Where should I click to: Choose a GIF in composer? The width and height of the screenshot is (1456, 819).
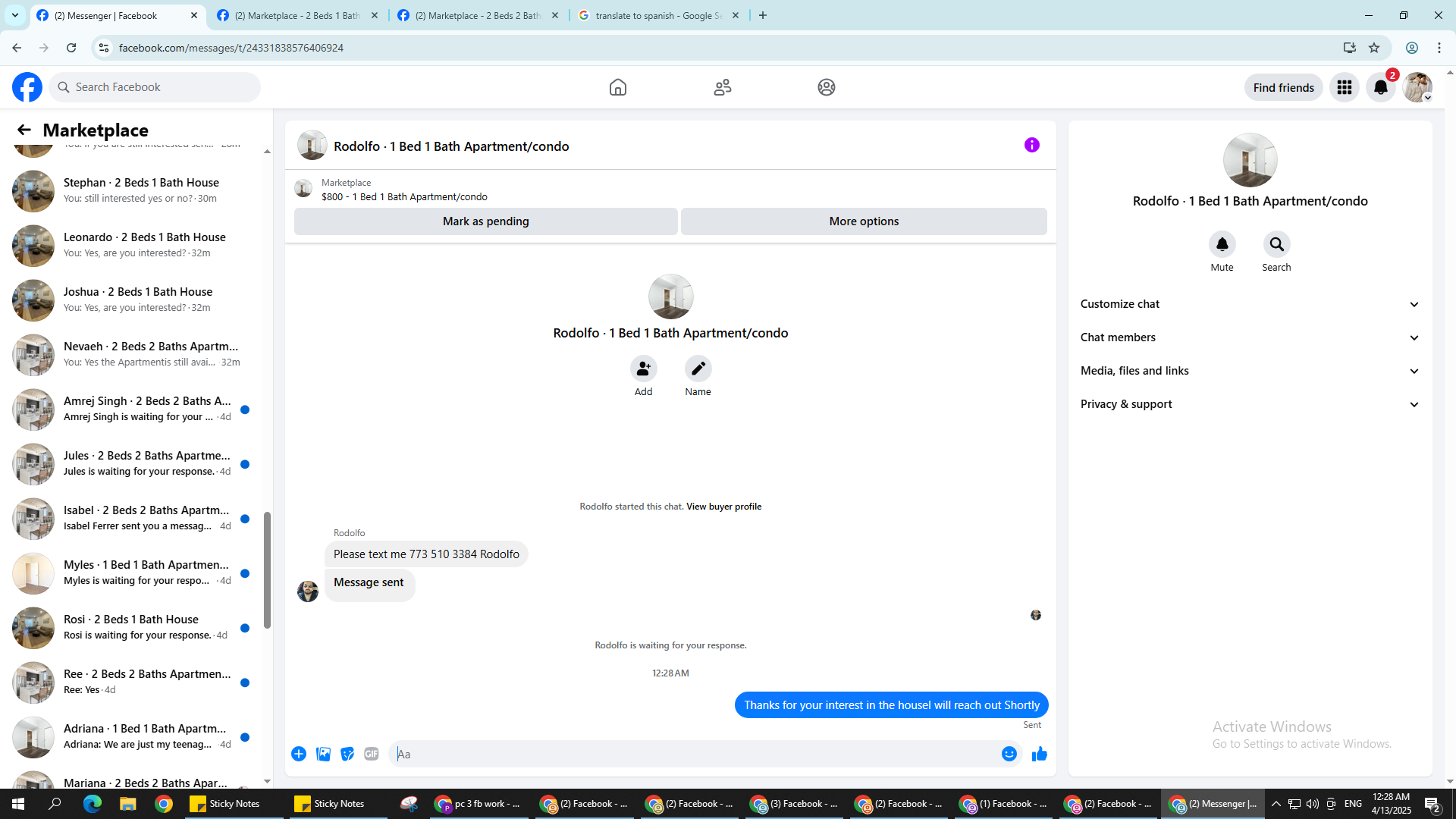pos(372,754)
